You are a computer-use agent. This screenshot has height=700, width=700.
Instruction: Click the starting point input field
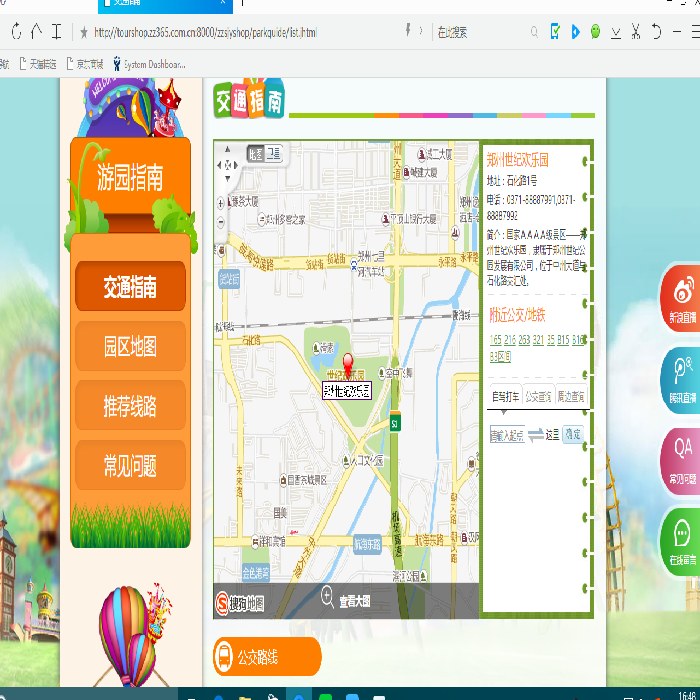[506, 436]
